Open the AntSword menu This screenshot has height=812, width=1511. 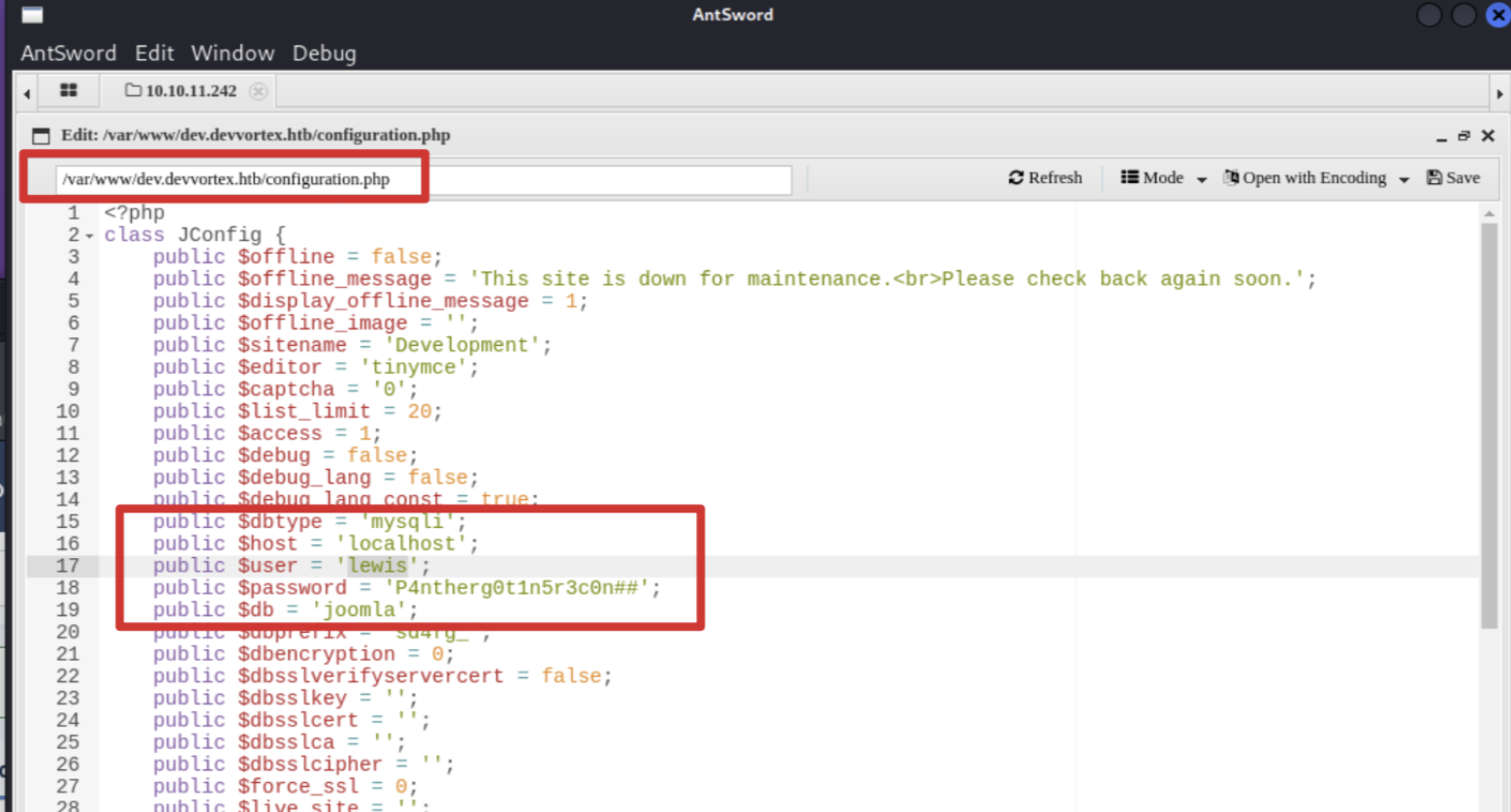point(68,53)
